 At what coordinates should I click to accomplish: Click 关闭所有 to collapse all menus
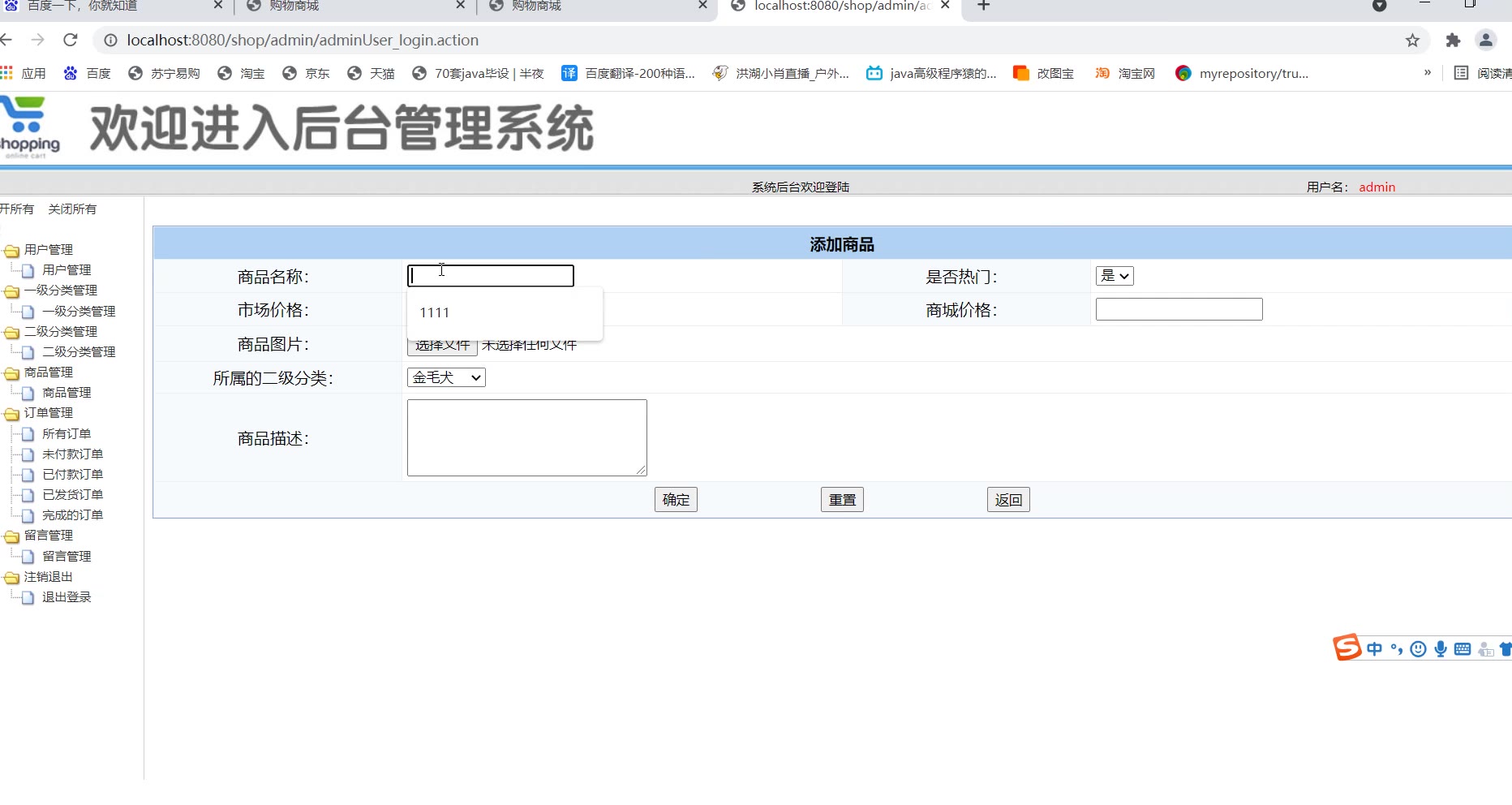tap(72, 209)
